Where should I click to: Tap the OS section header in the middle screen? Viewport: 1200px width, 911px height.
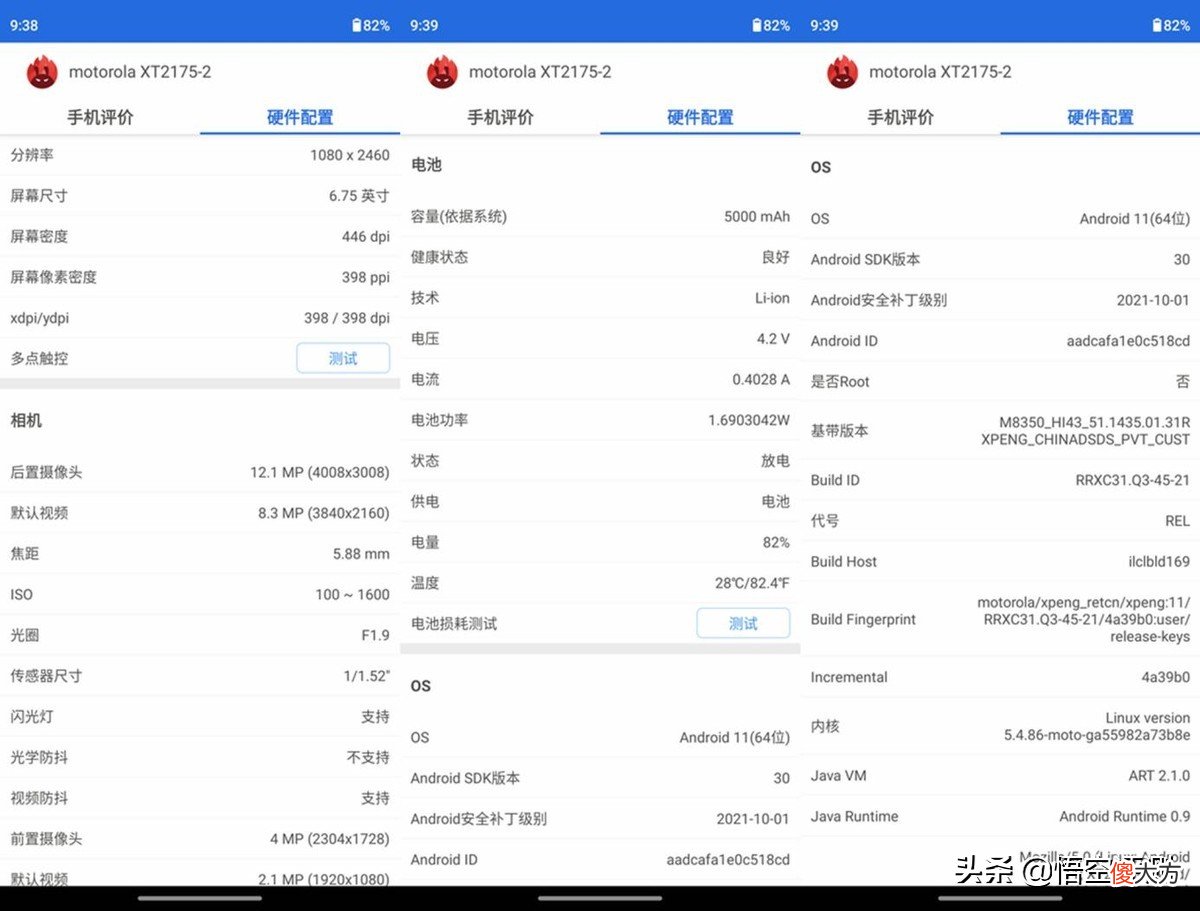pyautogui.click(x=421, y=685)
